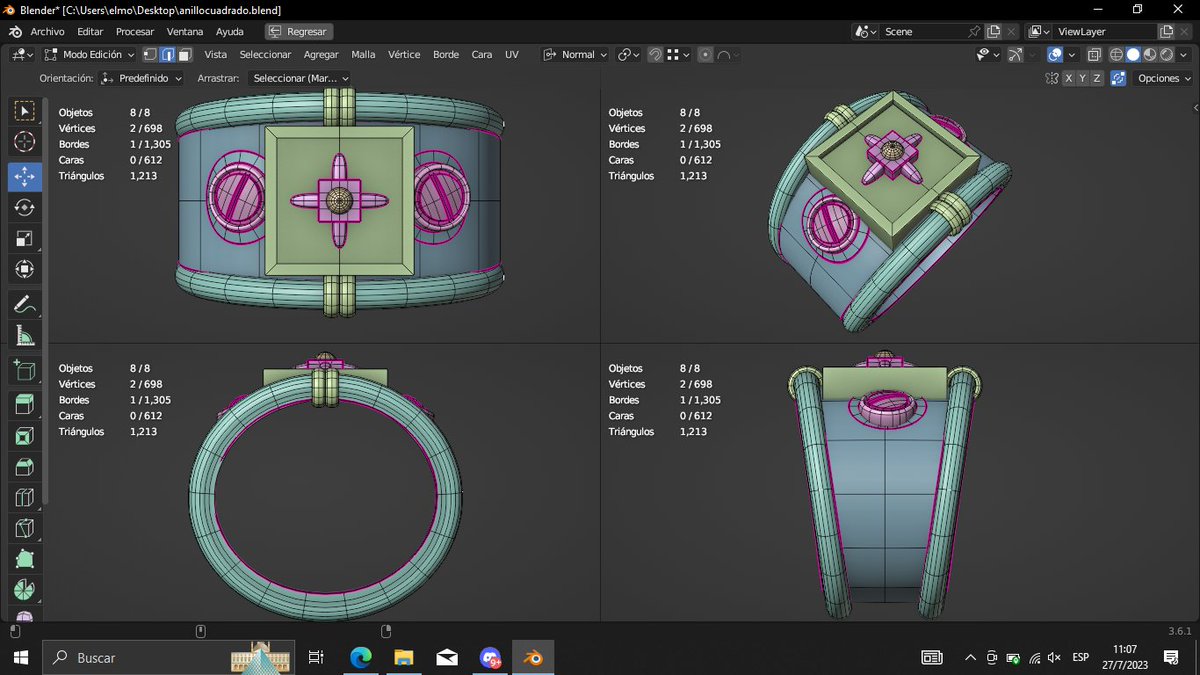Open Blender from the Windows taskbar
Viewport: 1200px width, 675px height.
(533, 657)
